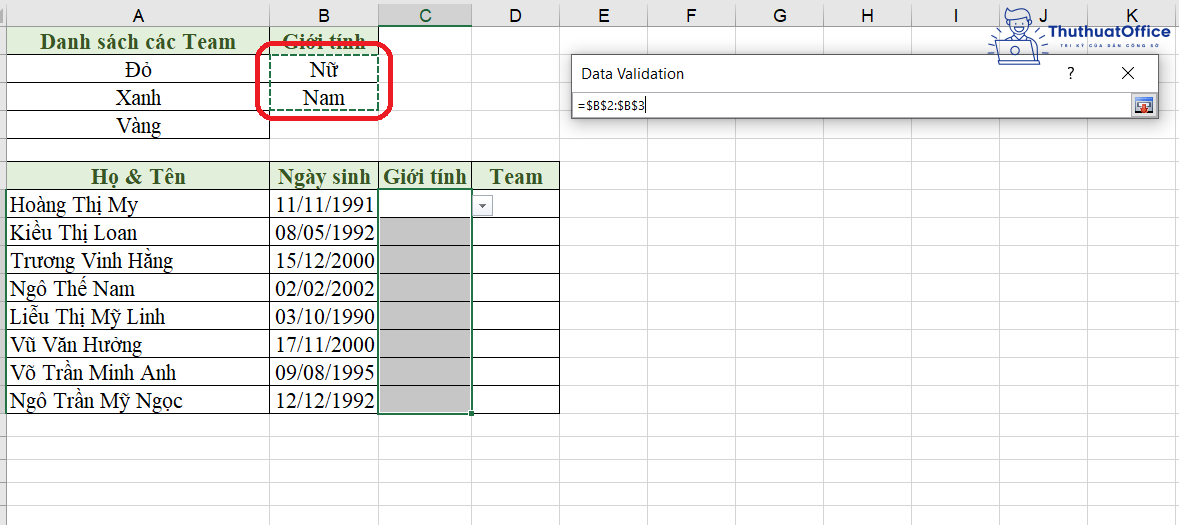Select the name 'Hoàng Thị My'
This screenshot has width=1179, height=525.
click(138, 204)
